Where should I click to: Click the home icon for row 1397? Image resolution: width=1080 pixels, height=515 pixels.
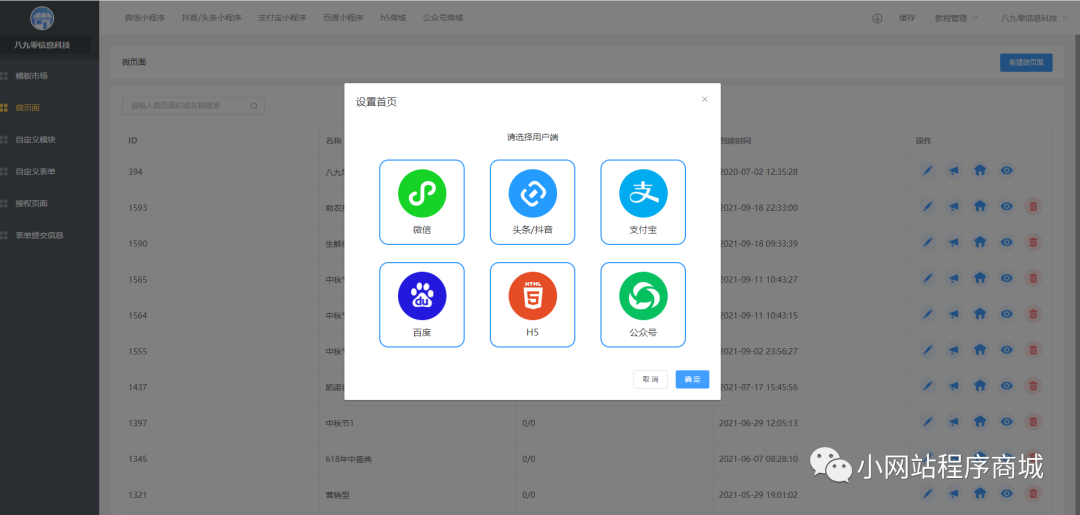[979, 421]
